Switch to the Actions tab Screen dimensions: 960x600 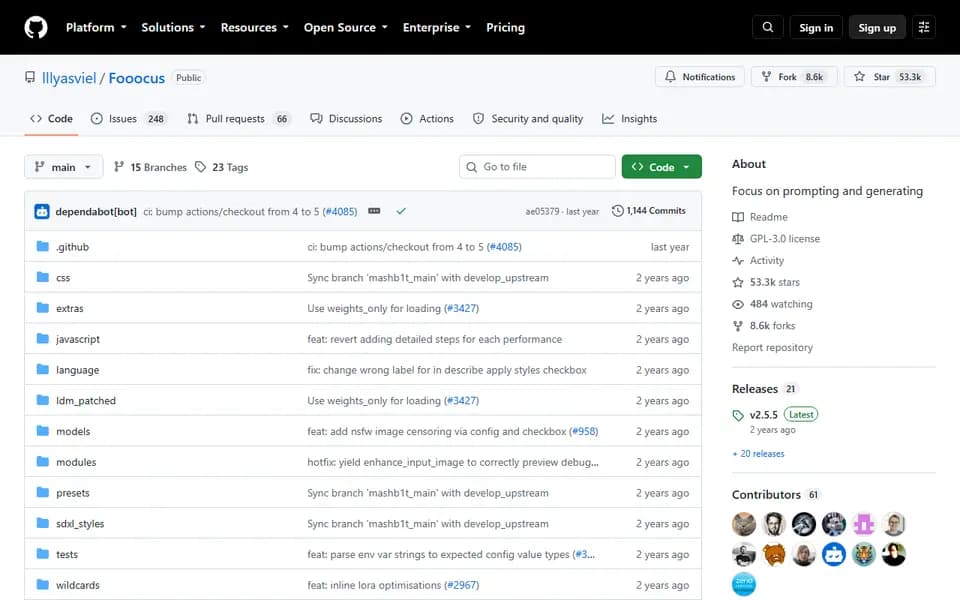(427, 119)
